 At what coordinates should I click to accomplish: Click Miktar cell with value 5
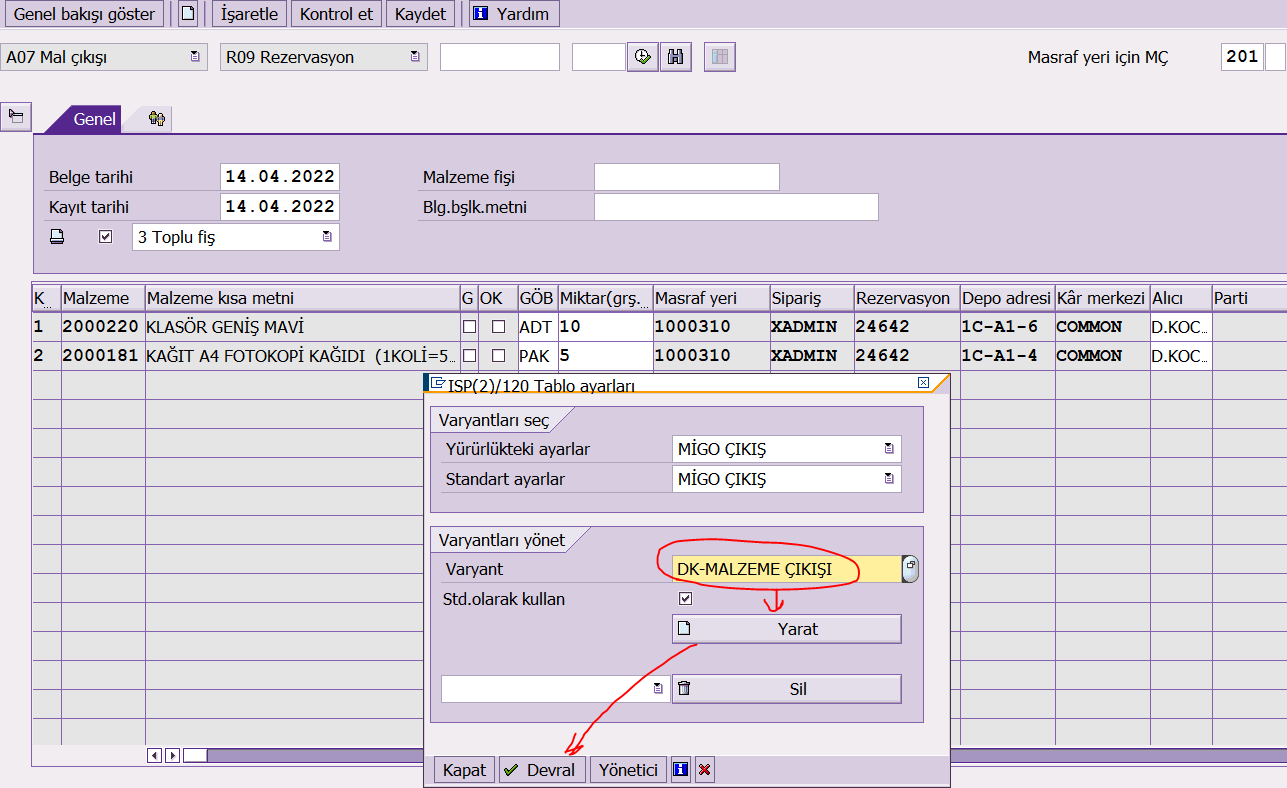click(x=605, y=355)
